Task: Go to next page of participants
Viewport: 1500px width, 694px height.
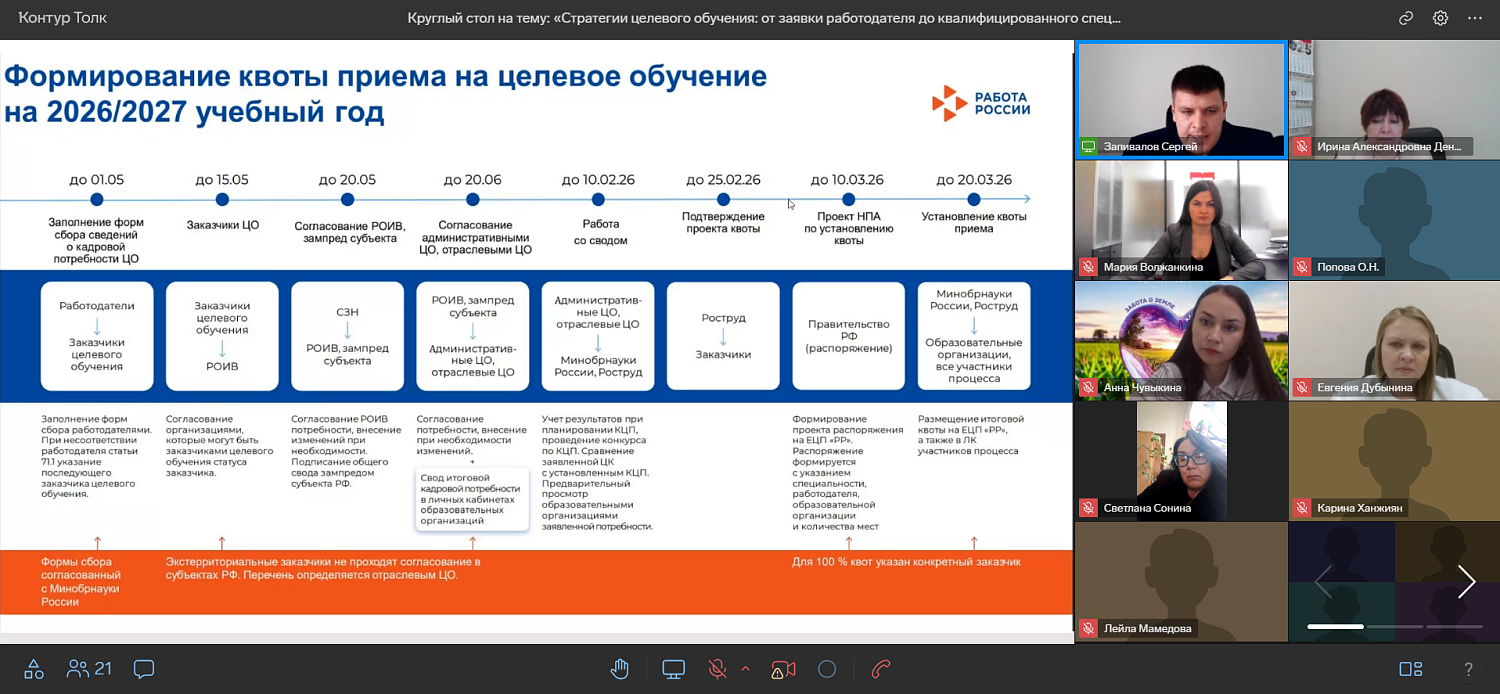Action: 1466,581
